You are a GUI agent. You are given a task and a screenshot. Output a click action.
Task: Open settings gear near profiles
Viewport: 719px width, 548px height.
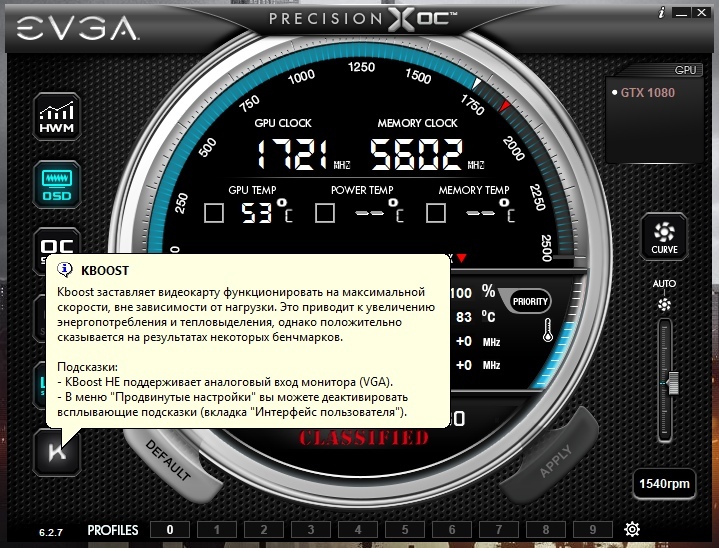[x=632, y=529]
